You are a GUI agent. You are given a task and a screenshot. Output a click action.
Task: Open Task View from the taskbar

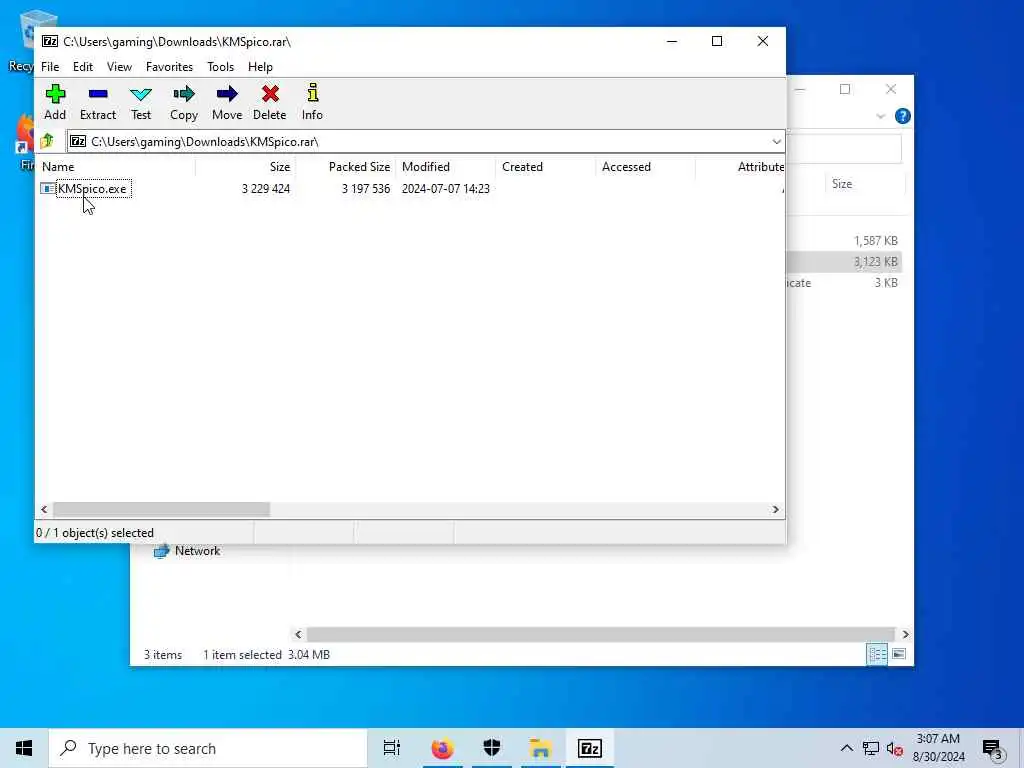(392, 748)
